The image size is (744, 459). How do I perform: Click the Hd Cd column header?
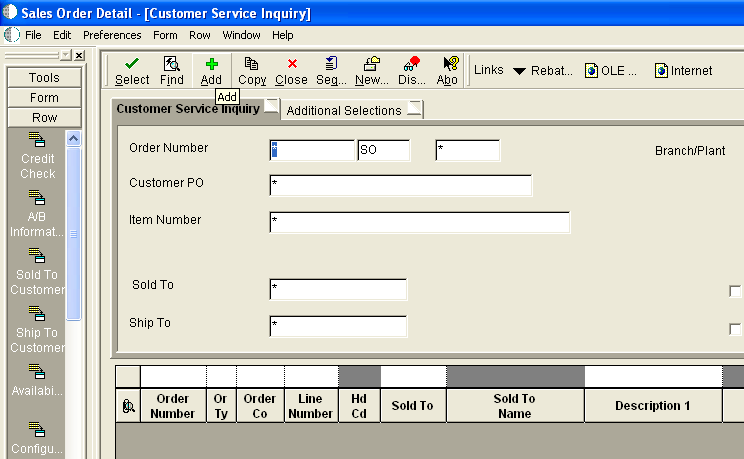pyautogui.click(x=359, y=406)
